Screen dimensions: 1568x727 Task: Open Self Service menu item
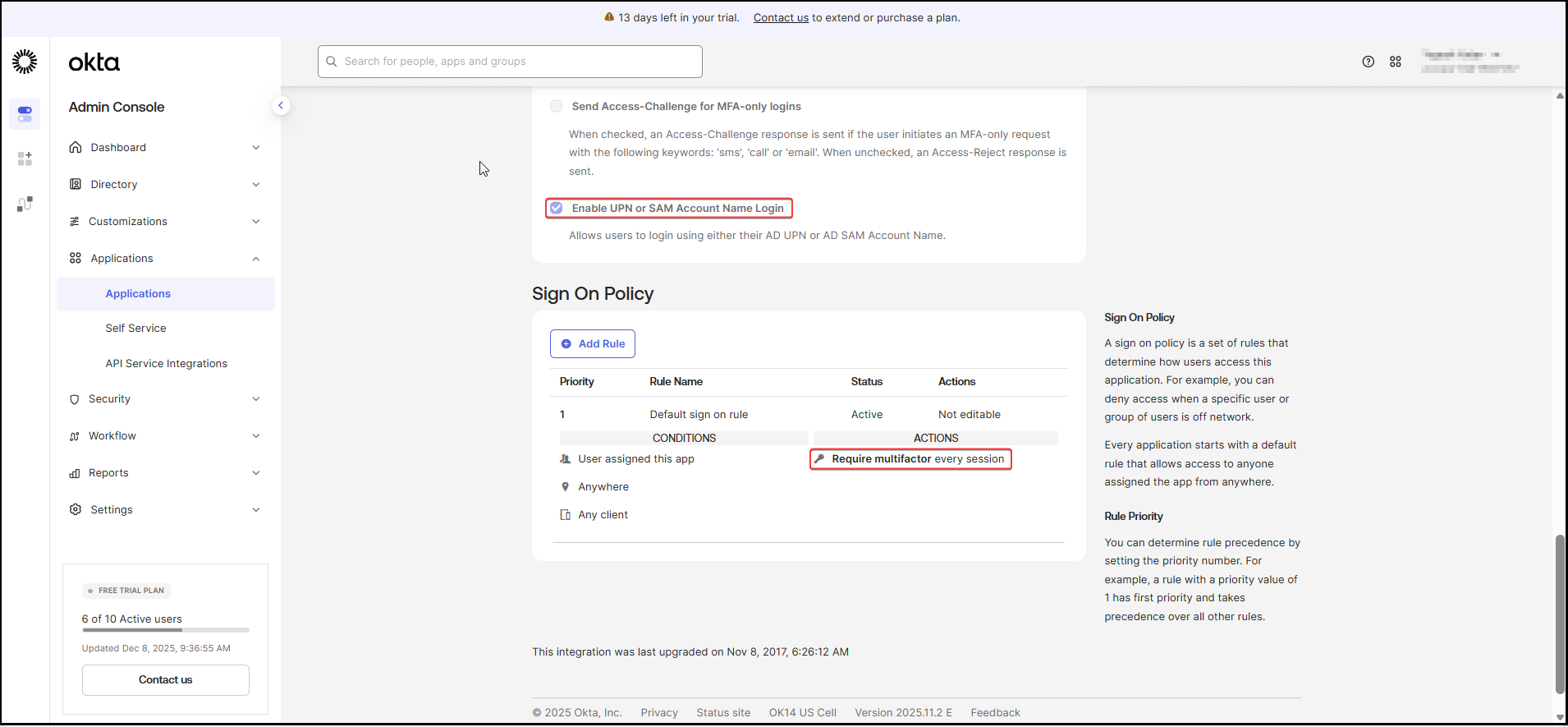click(135, 328)
